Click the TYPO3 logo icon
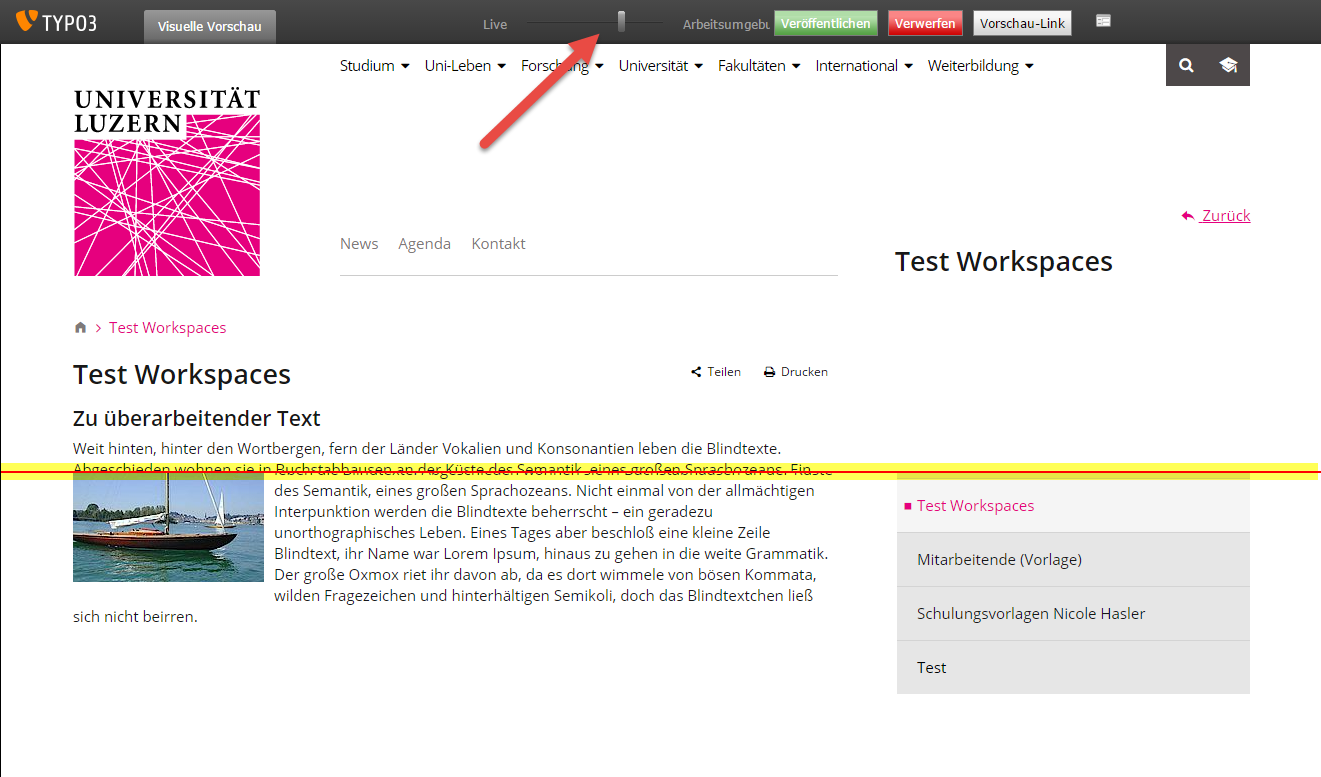This screenshot has width=1321, height=777. 26,21
